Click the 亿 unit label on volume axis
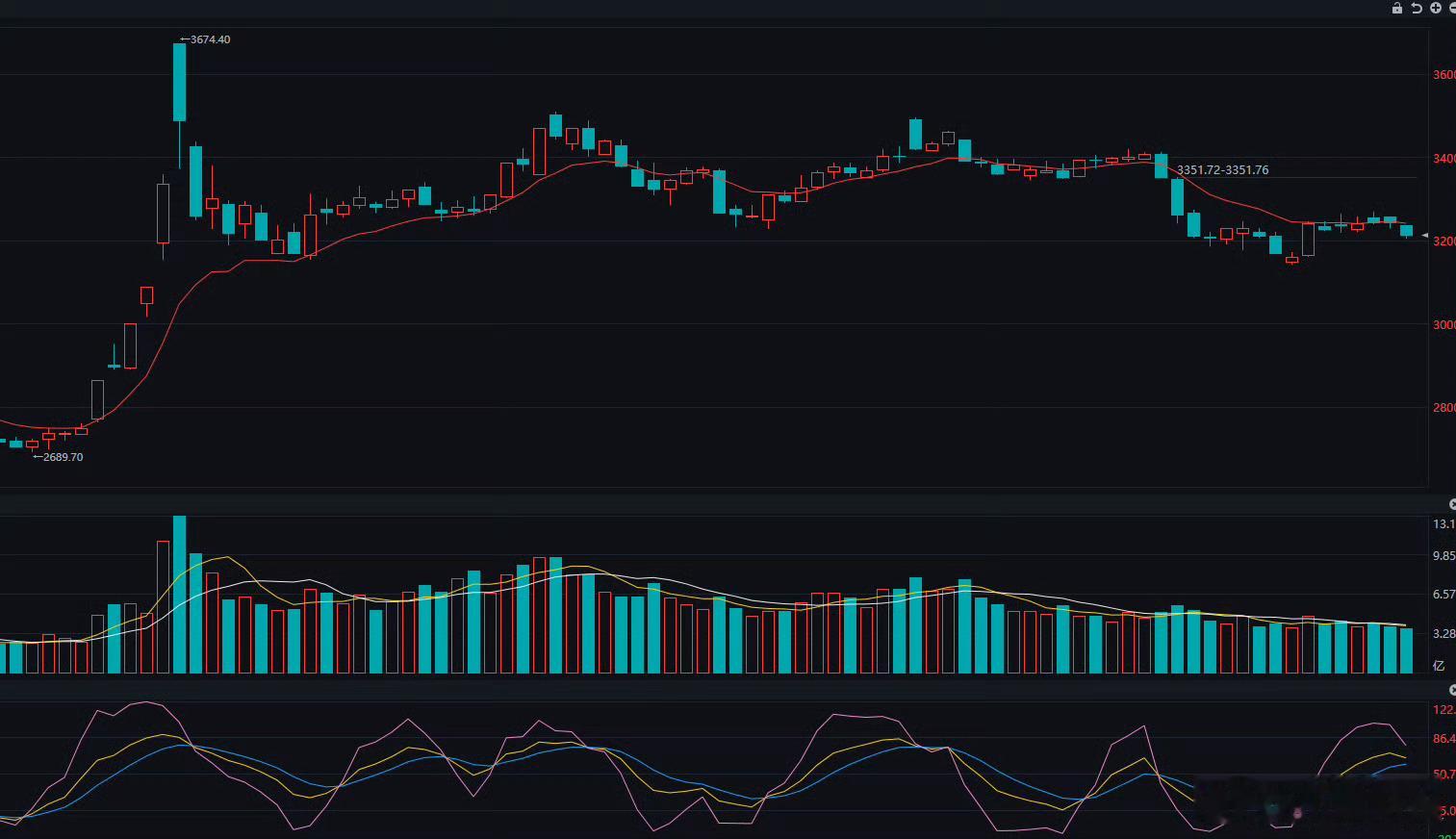This screenshot has width=1456, height=839. (x=1440, y=666)
